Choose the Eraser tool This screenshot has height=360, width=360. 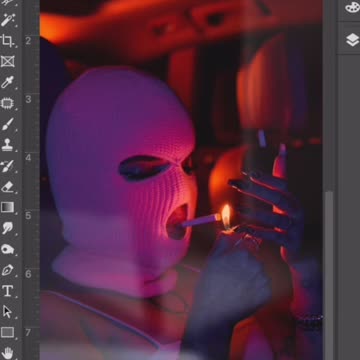point(7,187)
